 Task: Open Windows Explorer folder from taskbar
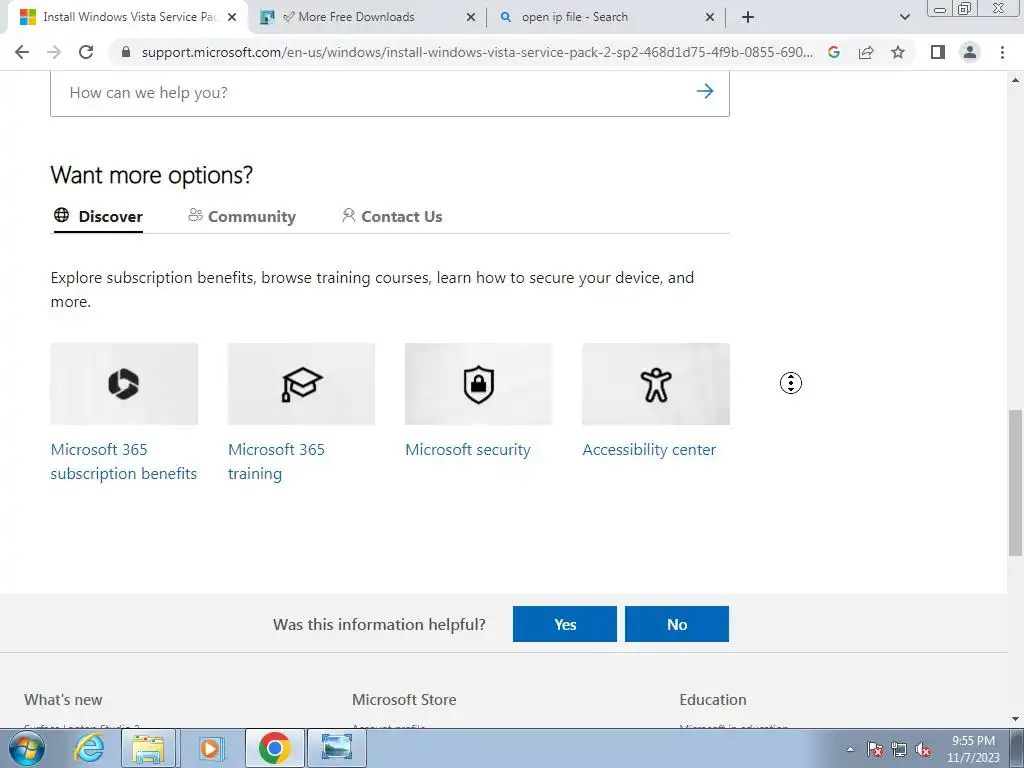(x=148, y=748)
